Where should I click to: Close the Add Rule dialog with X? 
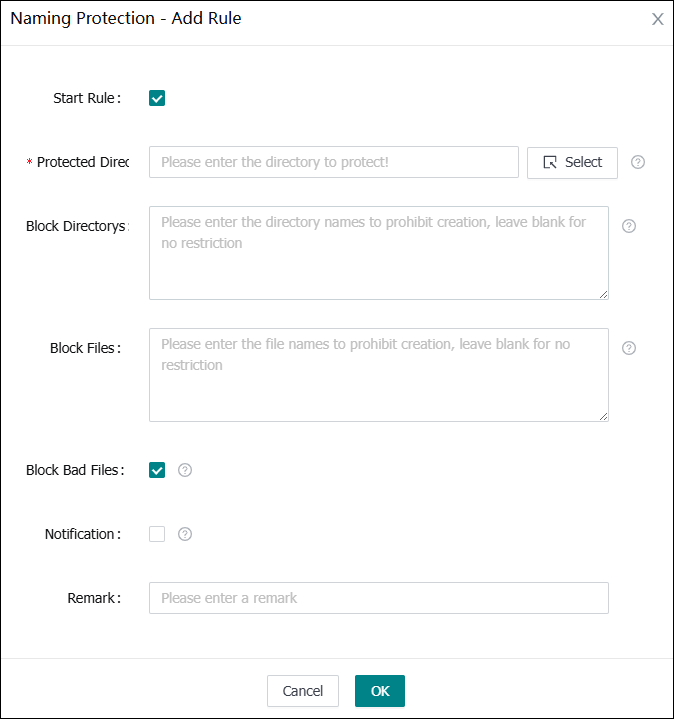[657, 19]
